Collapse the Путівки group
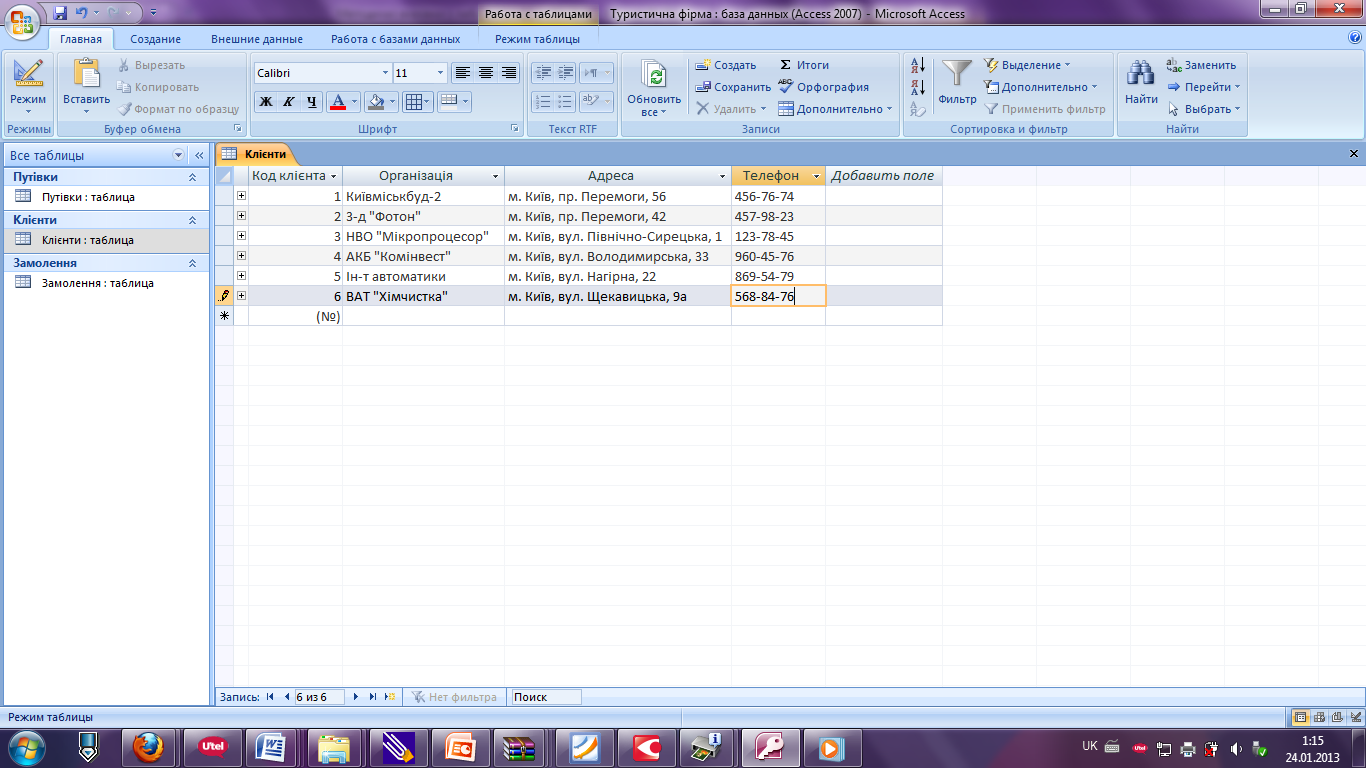 (x=193, y=177)
